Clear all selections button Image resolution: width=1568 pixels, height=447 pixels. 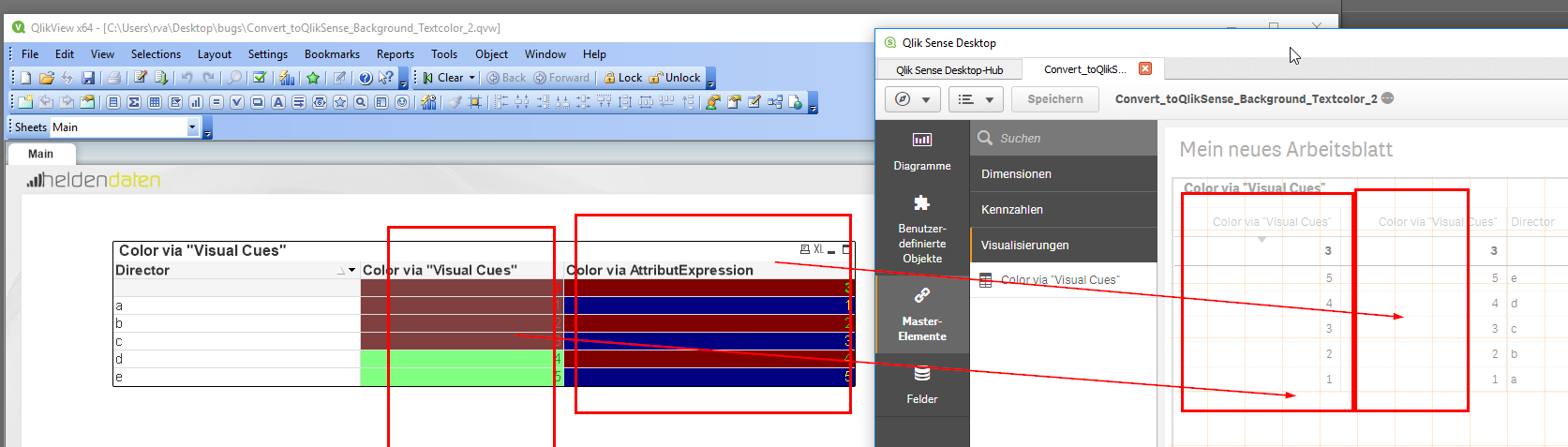pyautogui.click(x=442, y=78)
